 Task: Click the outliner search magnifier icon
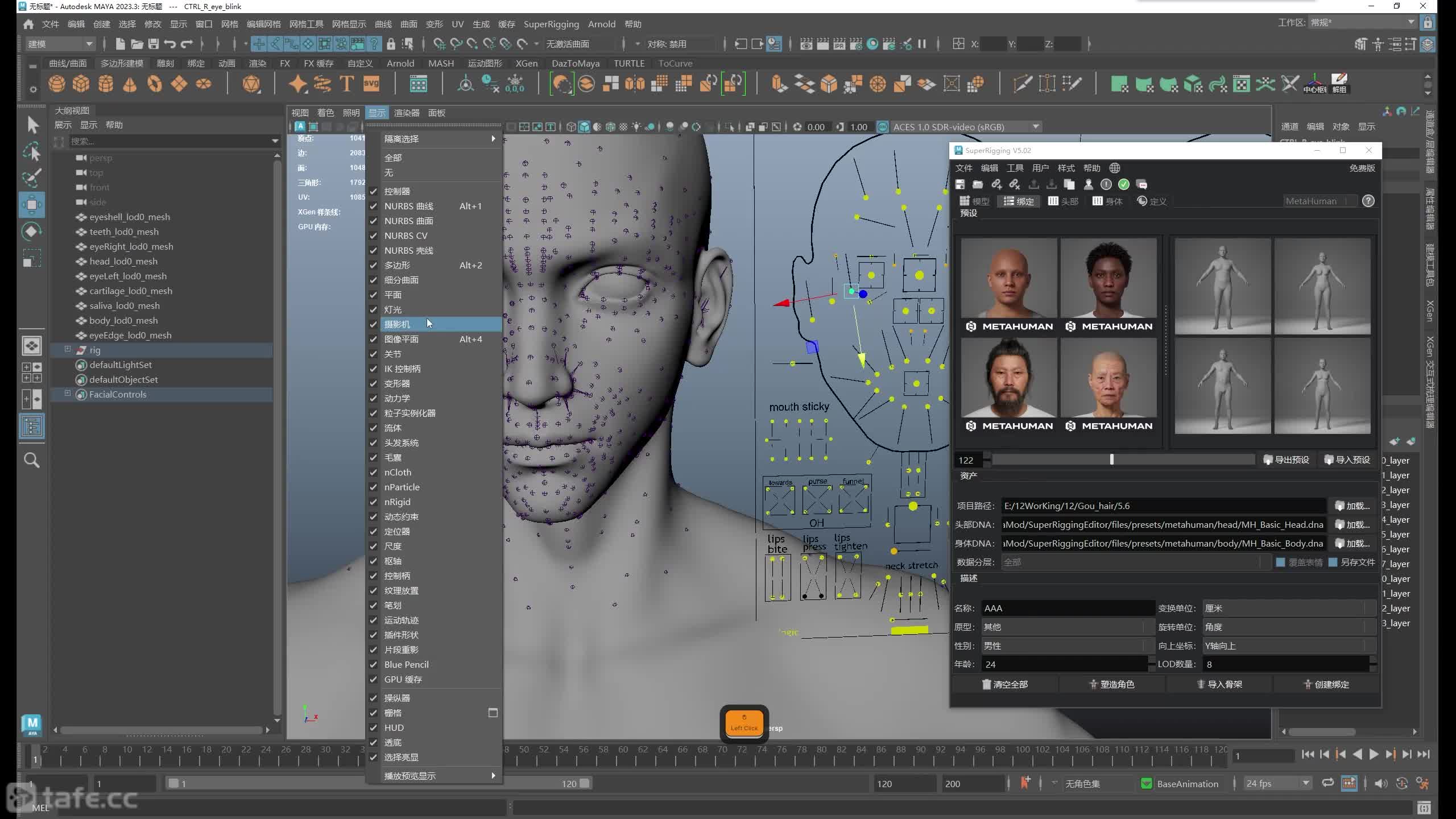32,460
